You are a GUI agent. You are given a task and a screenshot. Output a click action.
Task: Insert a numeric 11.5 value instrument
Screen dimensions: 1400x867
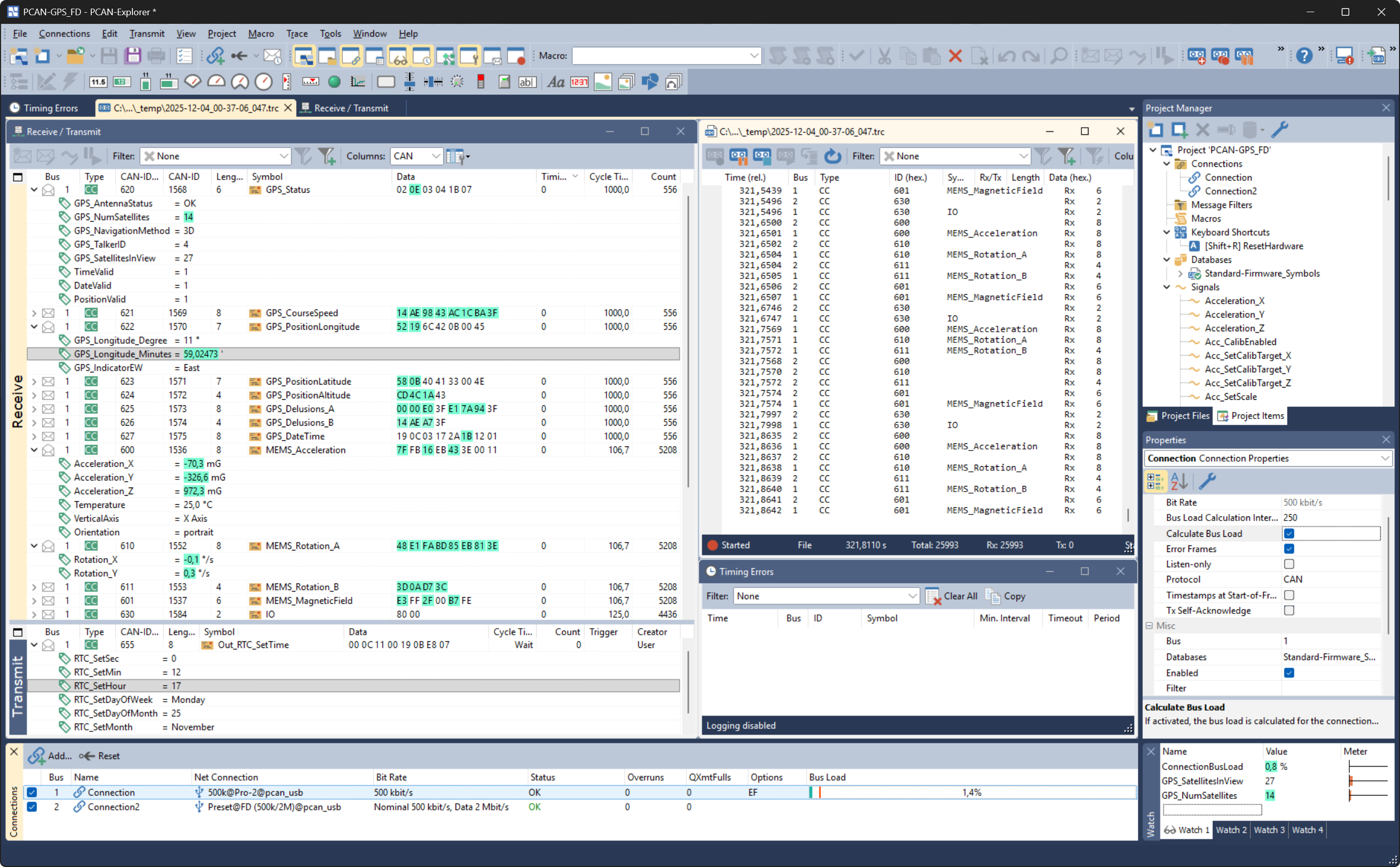98,82
